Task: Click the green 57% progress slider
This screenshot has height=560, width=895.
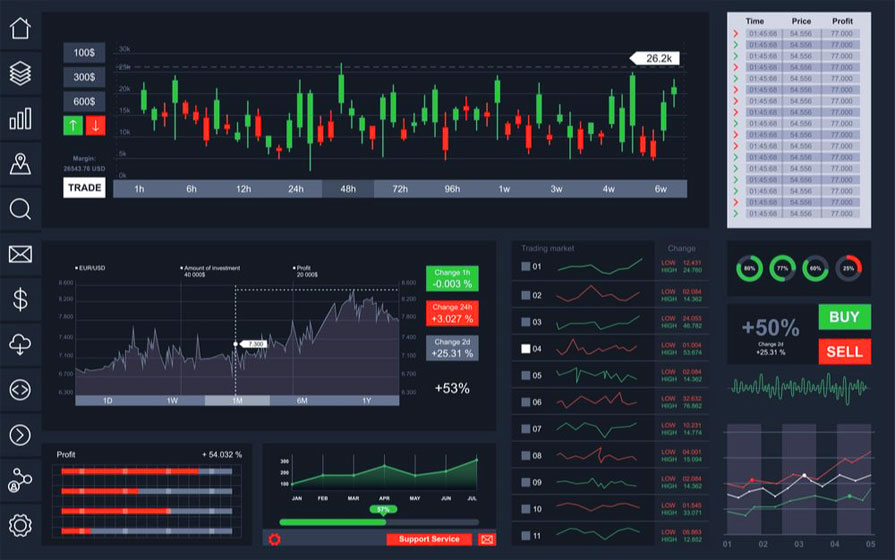Action: click(381, 510)
